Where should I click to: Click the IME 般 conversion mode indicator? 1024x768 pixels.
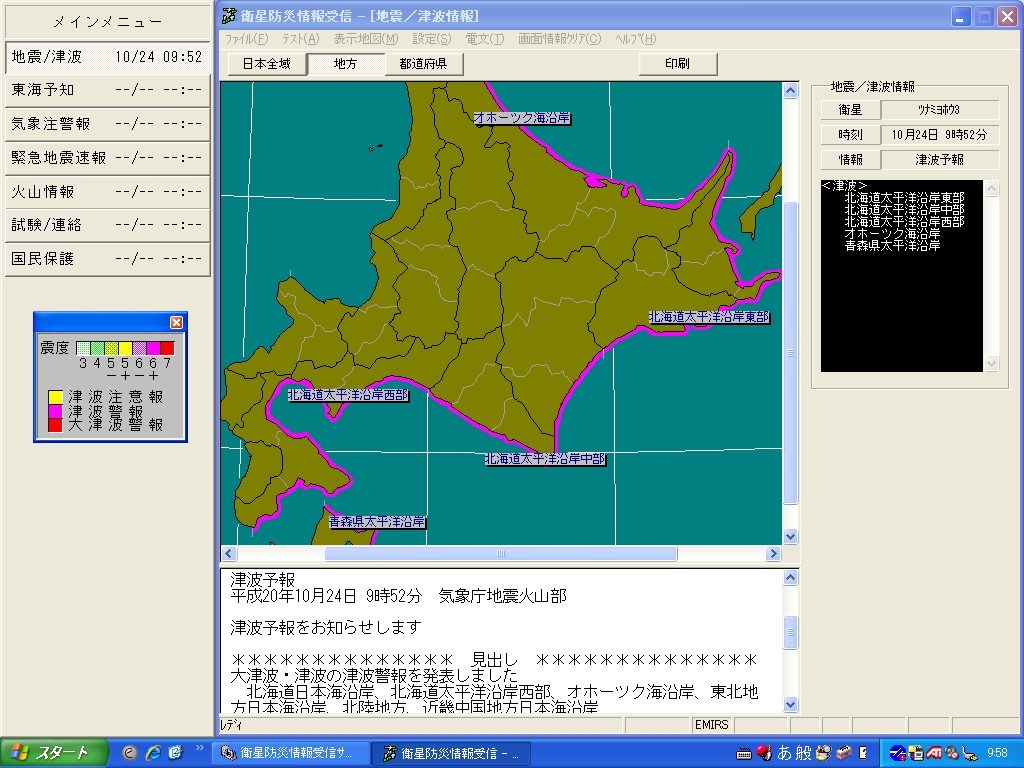click(803, 753)
